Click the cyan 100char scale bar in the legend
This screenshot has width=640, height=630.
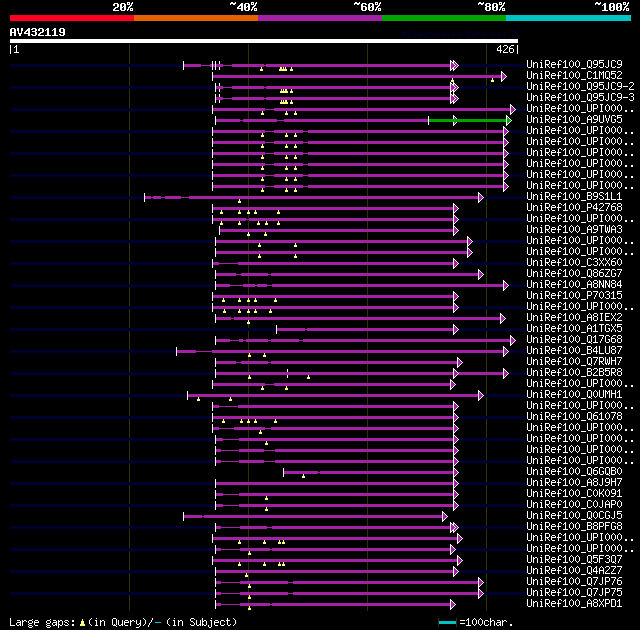[x=447, y=622]
